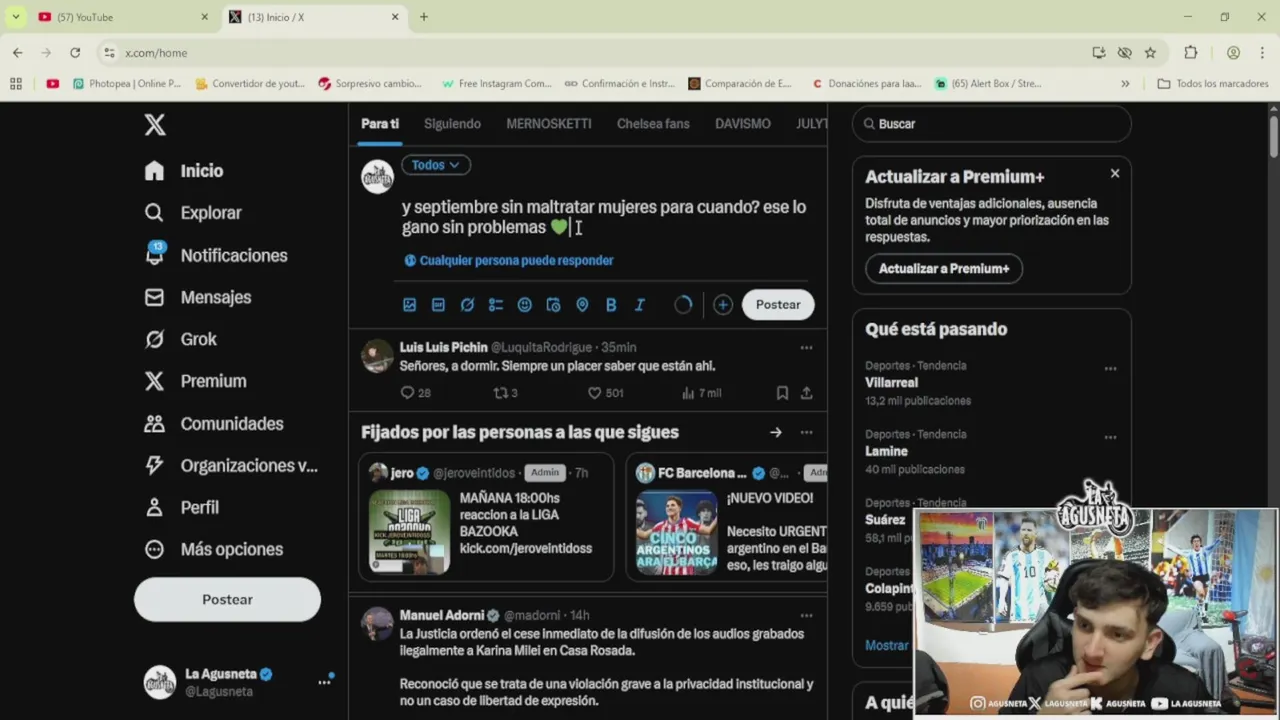Expand Más opciones in the sidebar

213,549
